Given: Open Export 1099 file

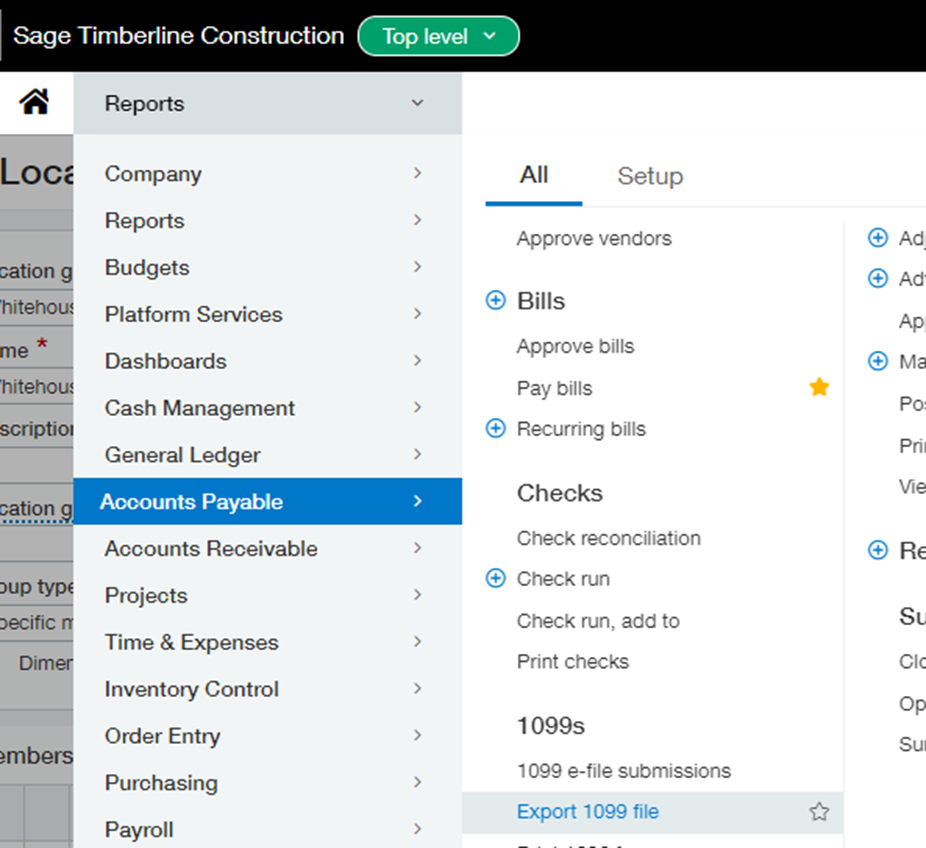Looking at the screenshot, I should pos(588,811).
